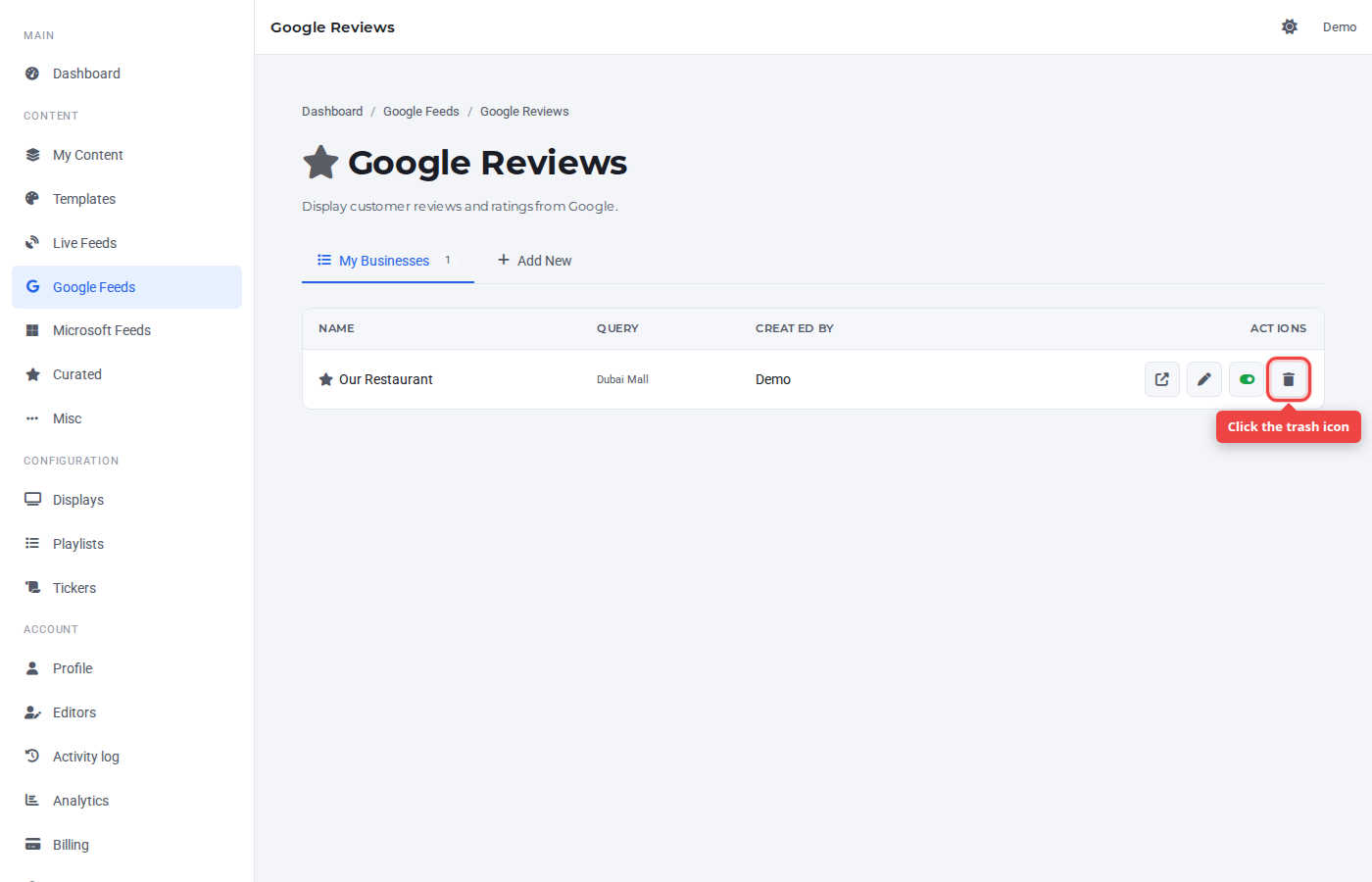Click Our Restaurant business name
This screenshot has height=882, width=1372.
[x=386, y=379]
